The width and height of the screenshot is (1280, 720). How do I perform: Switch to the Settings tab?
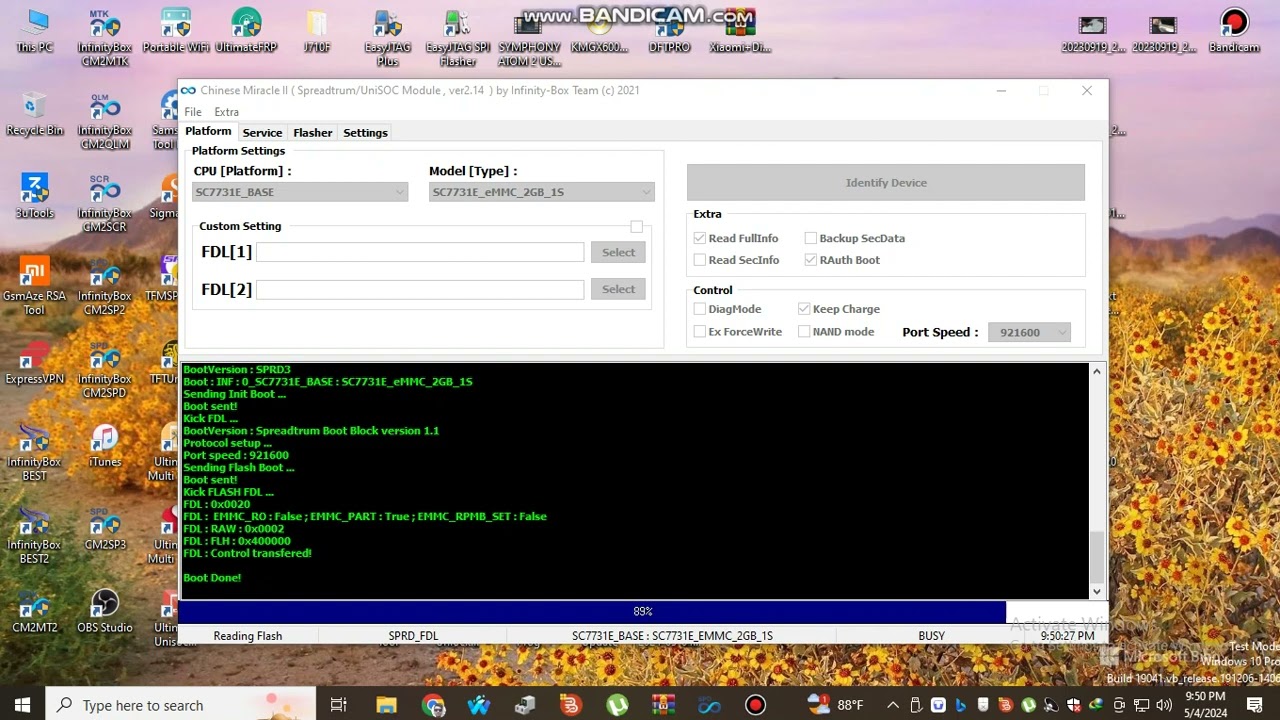tap(365, 133)
